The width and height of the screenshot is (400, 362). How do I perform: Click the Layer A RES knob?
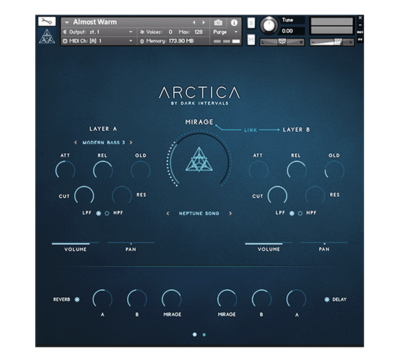pyautogui.click(x=122, y=195)
